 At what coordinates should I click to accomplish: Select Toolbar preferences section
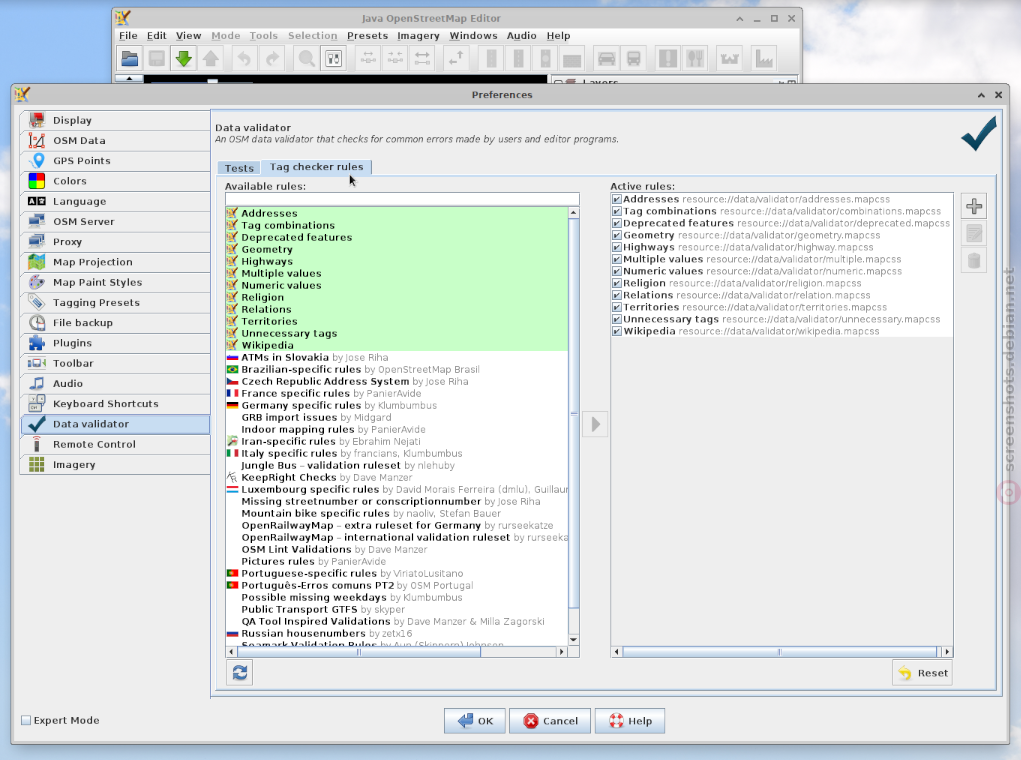pos(116,363)
